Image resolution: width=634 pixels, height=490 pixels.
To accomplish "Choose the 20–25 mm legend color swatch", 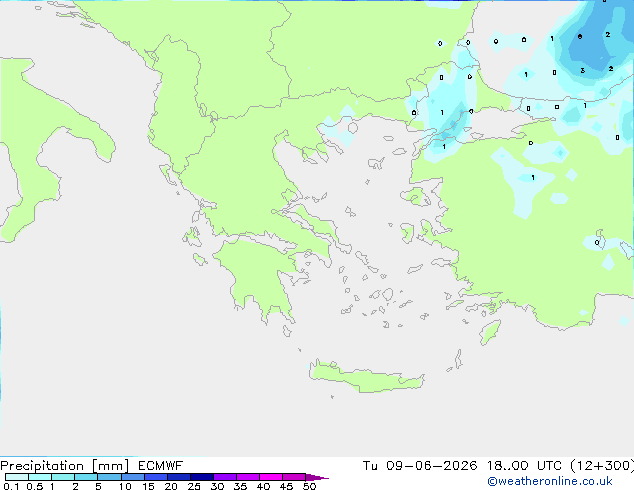I will (x=179, y=477).
